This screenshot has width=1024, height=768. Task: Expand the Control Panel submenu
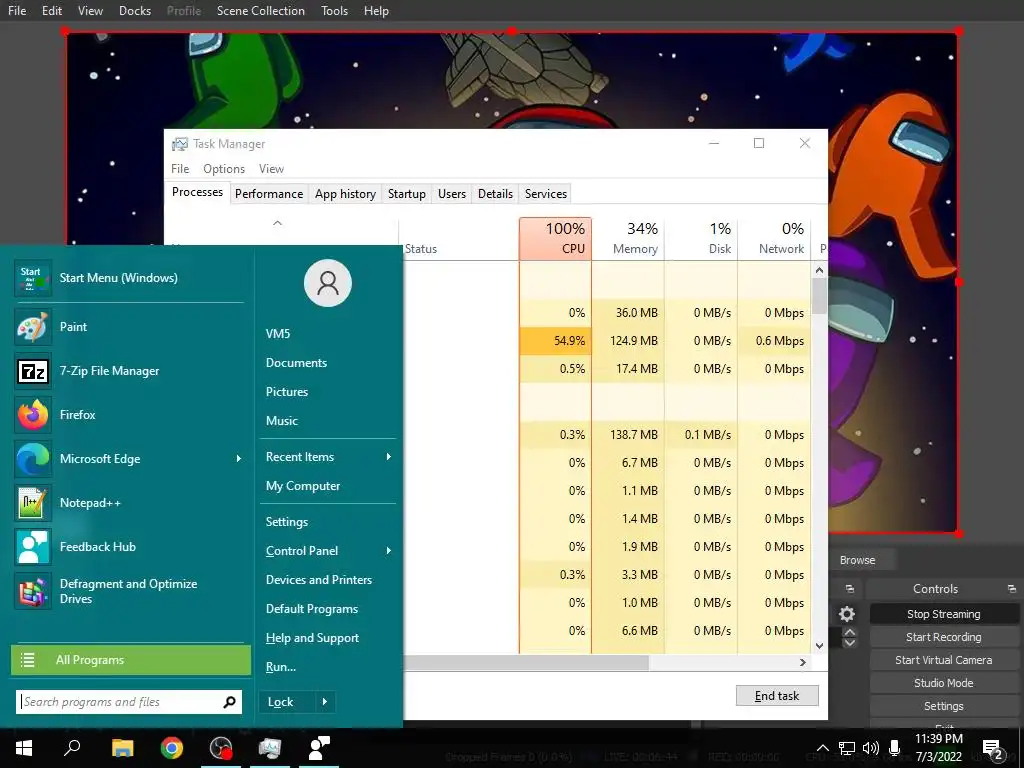389,551
